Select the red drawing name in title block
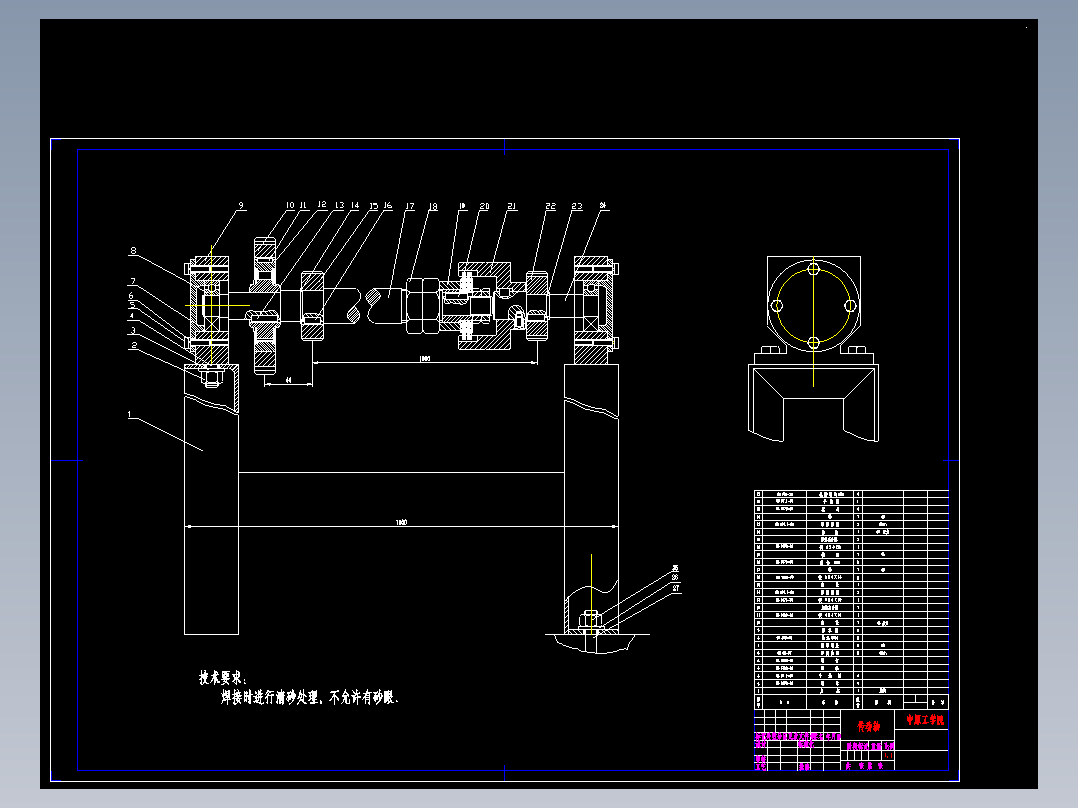 coord(868,726)
